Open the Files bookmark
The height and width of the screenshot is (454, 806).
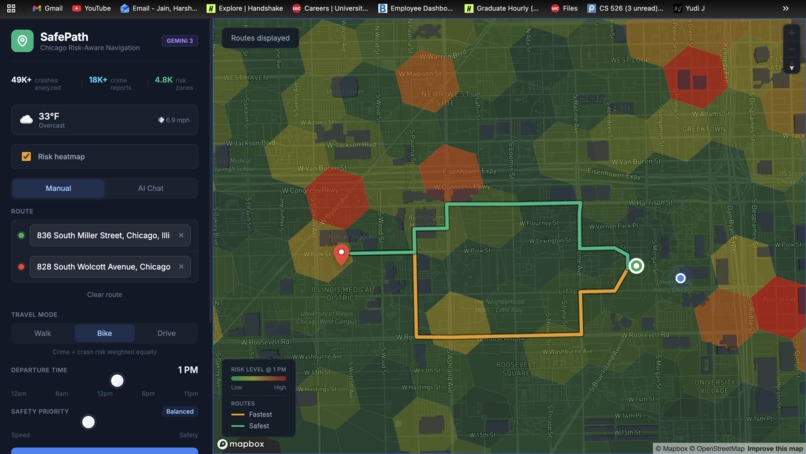tap(564, 8)
